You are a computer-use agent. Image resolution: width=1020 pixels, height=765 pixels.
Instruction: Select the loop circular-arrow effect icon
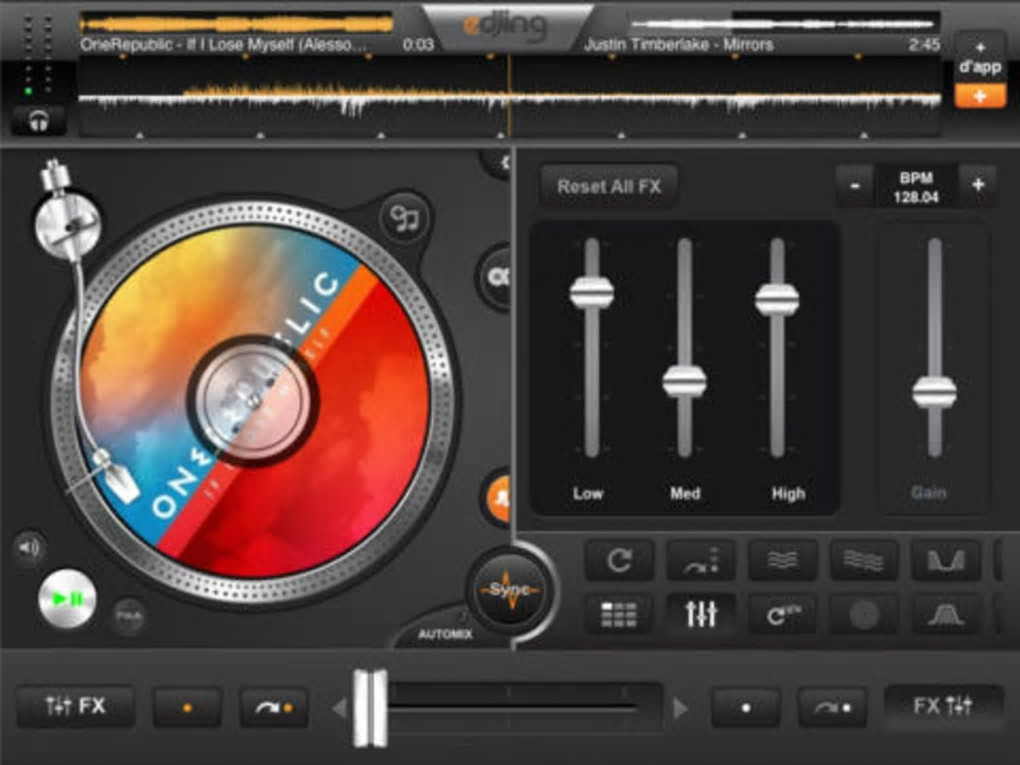tap(619, 560)
